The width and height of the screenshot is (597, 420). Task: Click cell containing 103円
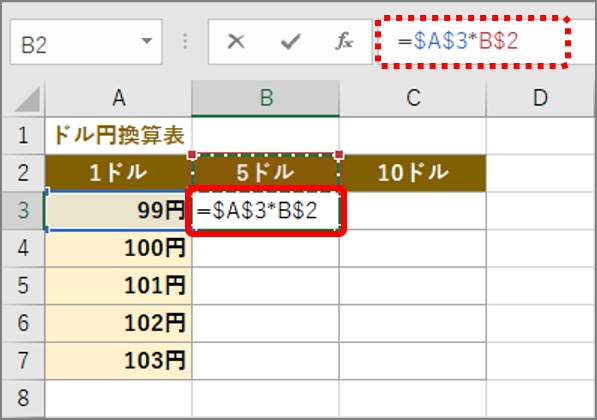pos(118,361)
